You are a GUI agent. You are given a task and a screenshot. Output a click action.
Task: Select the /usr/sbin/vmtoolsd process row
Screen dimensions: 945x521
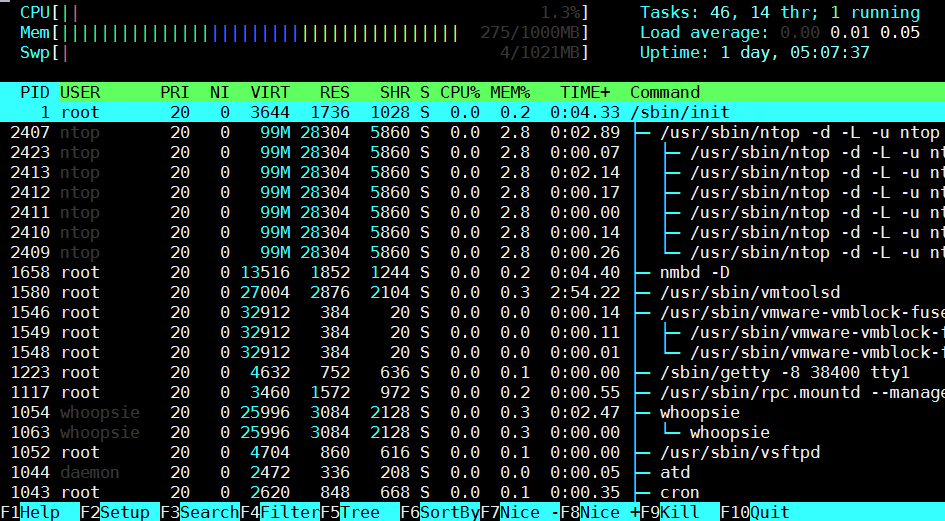pyautogui.click(x=472, y=292)
